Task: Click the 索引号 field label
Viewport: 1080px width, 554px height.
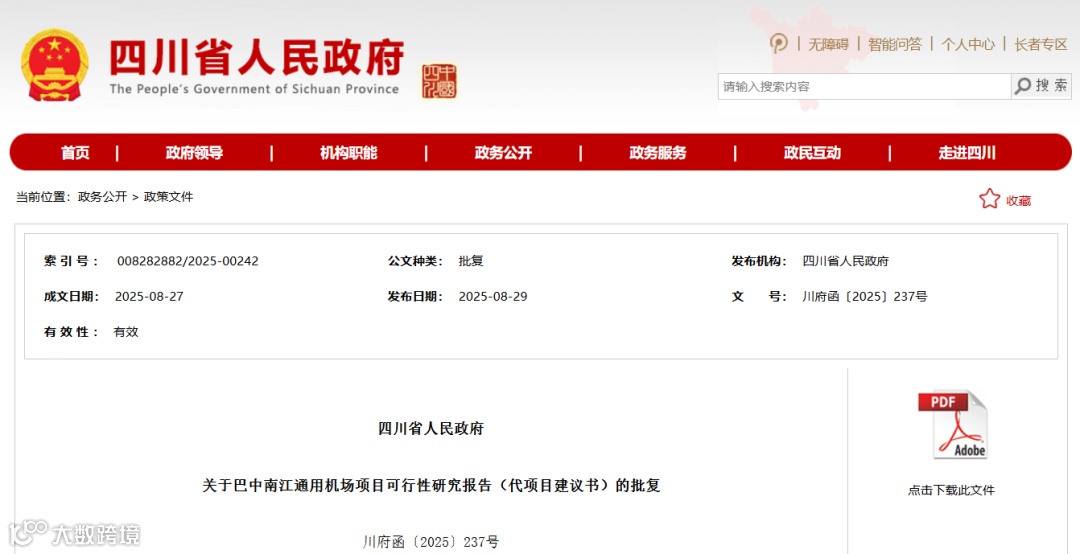Action: 71,261
